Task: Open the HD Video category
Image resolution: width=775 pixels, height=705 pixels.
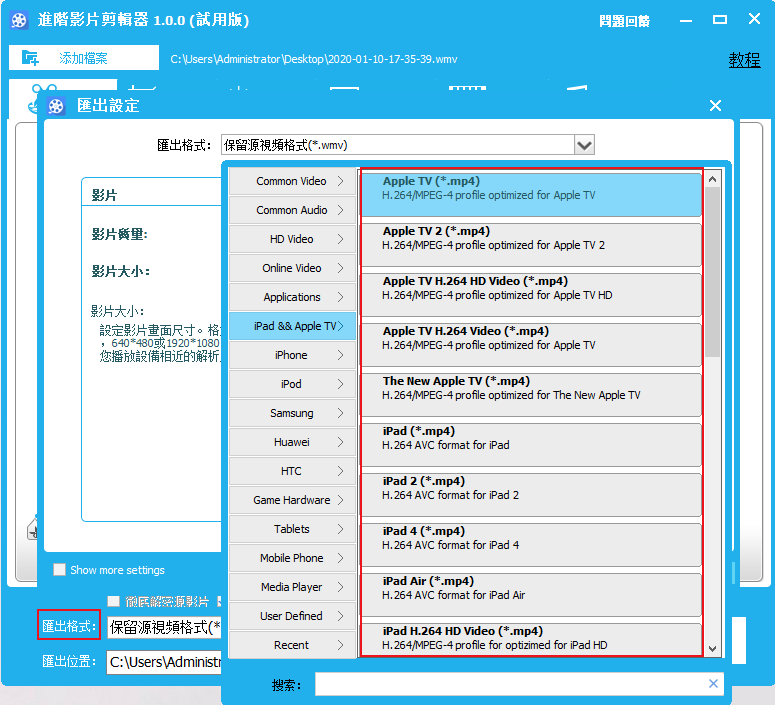Action: click(x=292, y=239)
